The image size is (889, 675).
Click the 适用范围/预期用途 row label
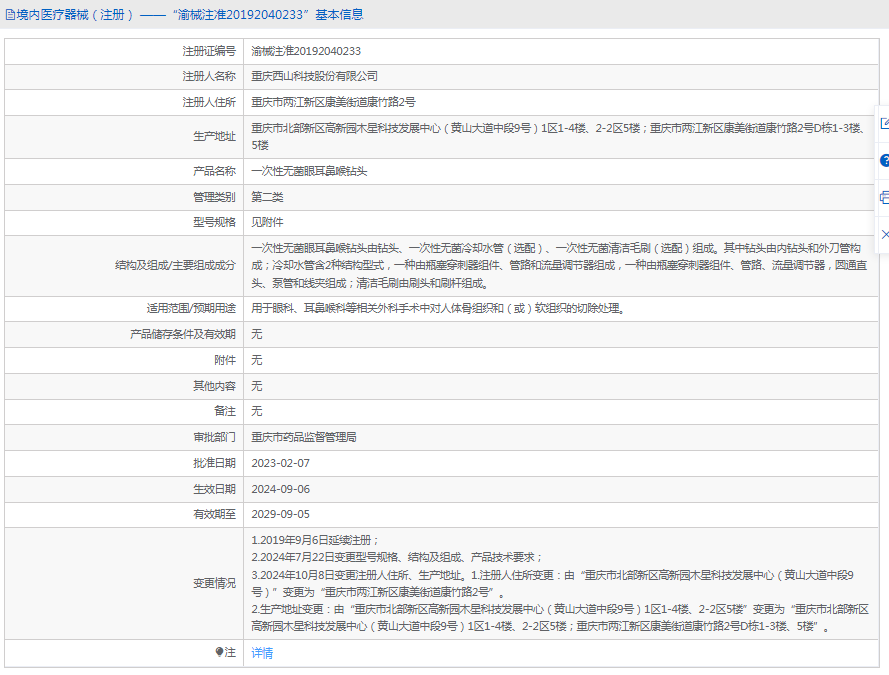point(191,308)
